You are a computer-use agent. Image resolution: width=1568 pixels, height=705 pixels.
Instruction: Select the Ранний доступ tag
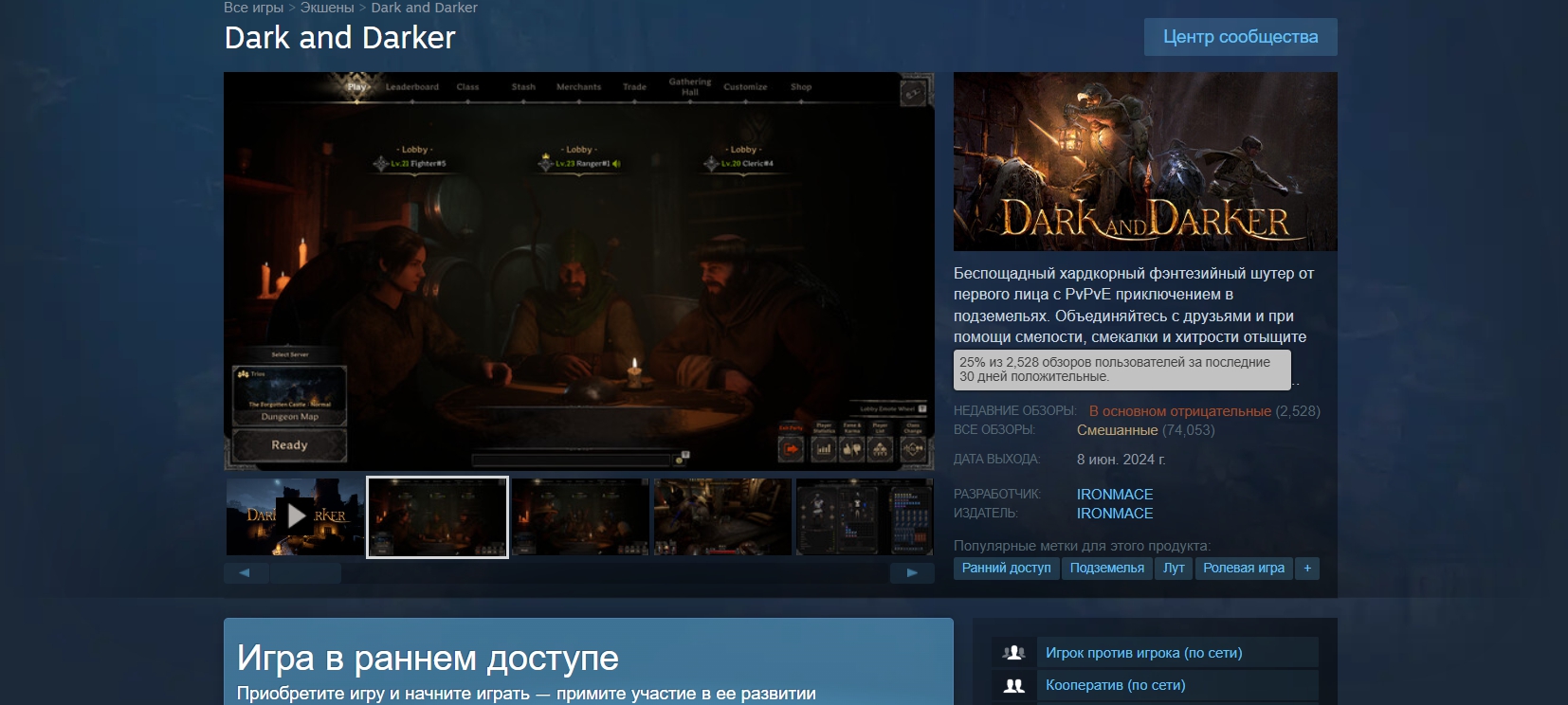[1006, 569]
